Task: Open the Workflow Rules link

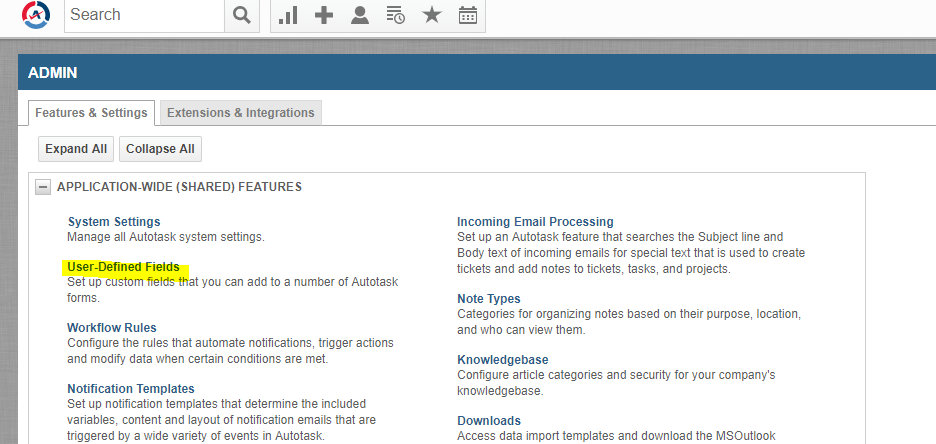Action: [112, 328]
